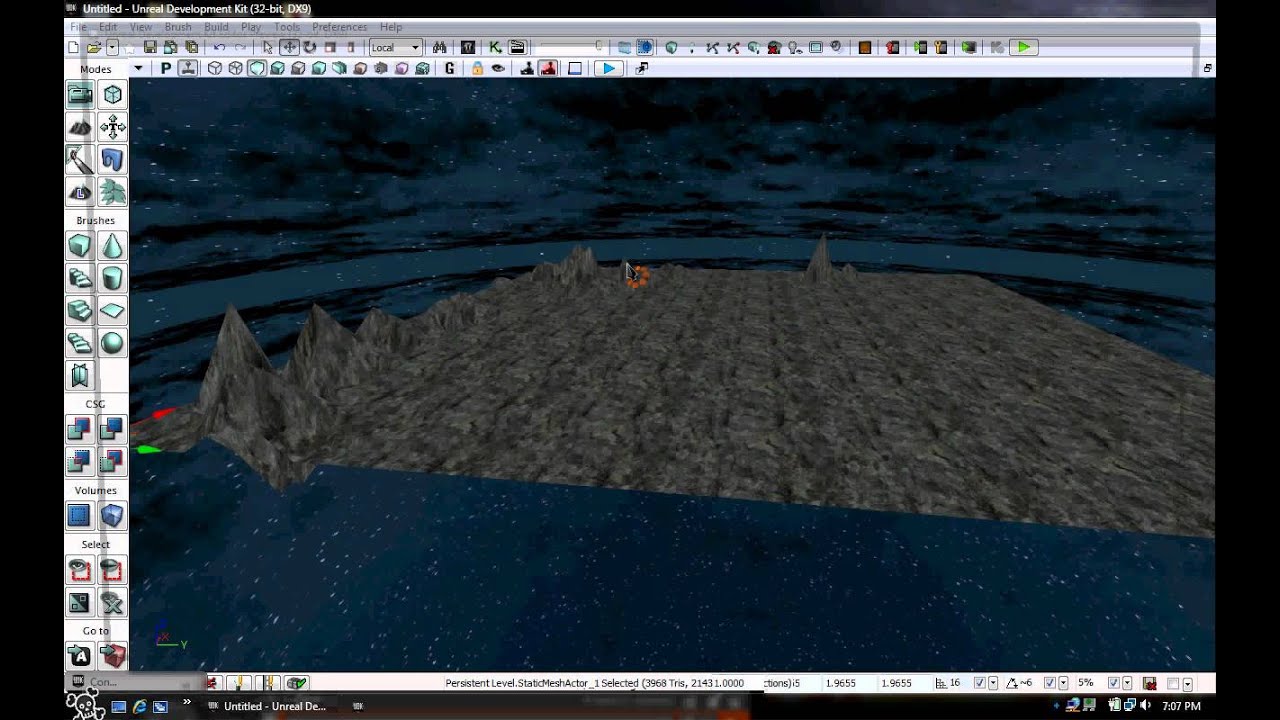Image resolution: width=1280 pixels, height=720 pixels.
Task: Save the current level floppy icon
Action: tap(150, 47)
